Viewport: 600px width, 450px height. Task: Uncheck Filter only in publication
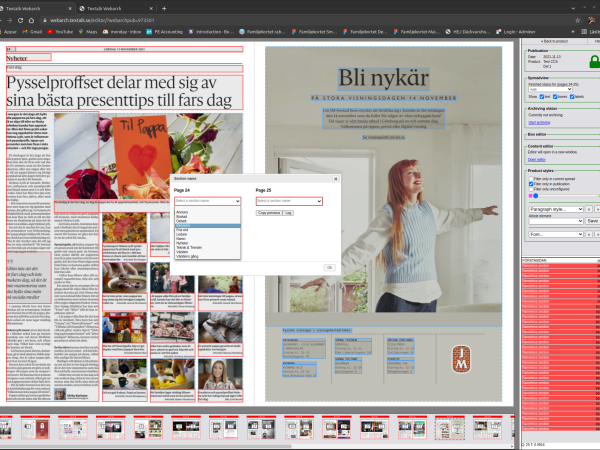(x=531, y=184)
